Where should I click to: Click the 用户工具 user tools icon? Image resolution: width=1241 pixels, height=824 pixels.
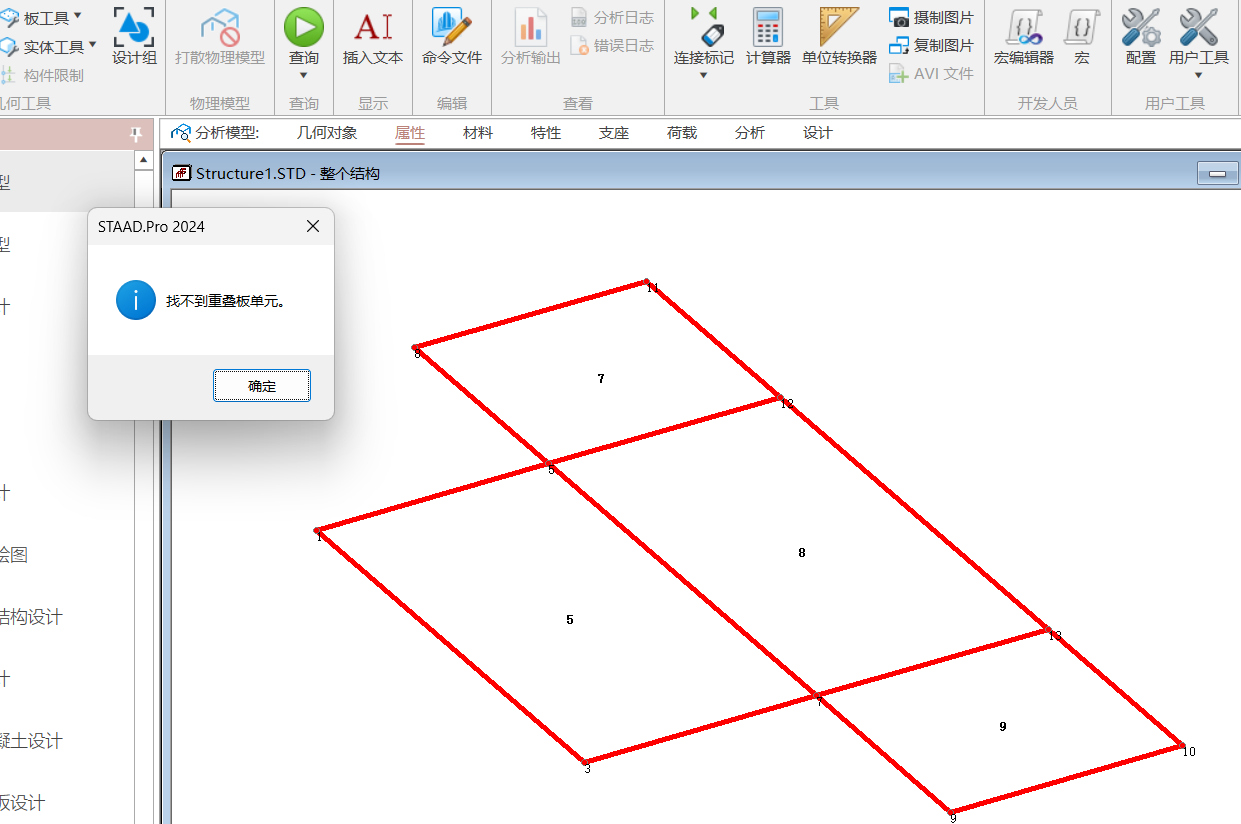pyautogui.click(x=1198, y=27)
